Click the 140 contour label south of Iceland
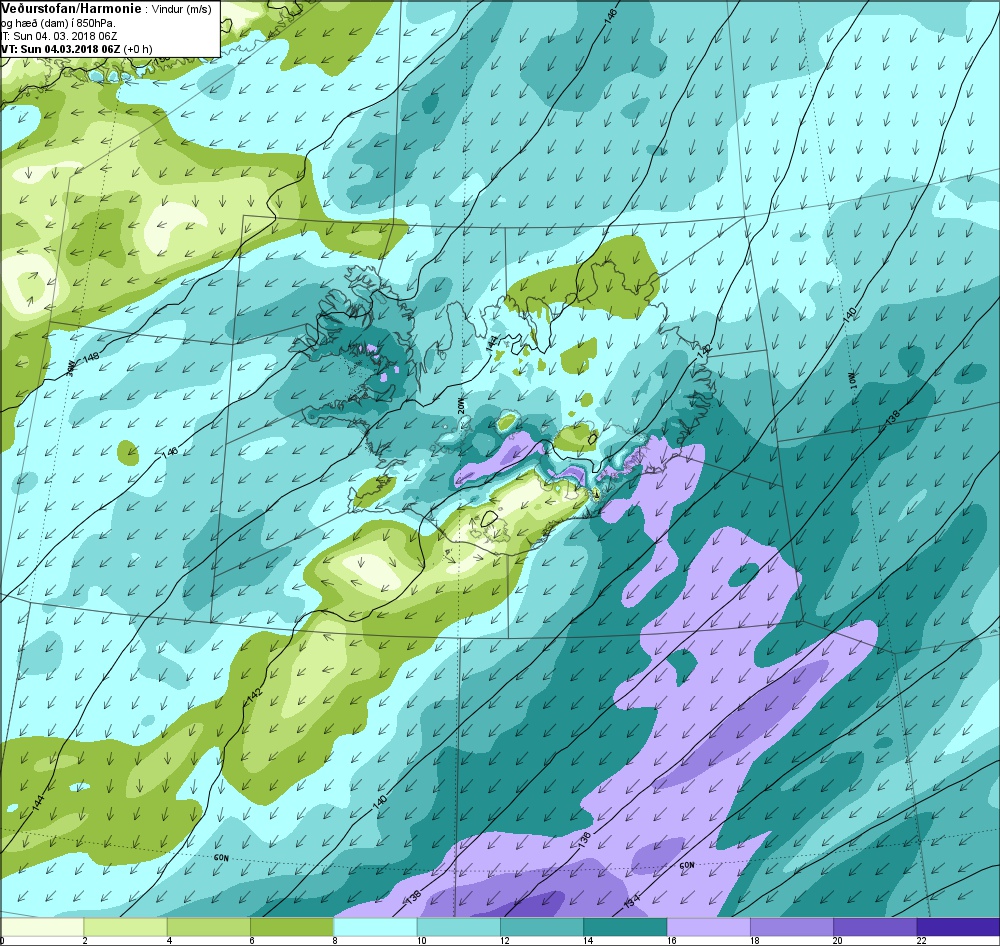1000x946 pixels. 380,802
